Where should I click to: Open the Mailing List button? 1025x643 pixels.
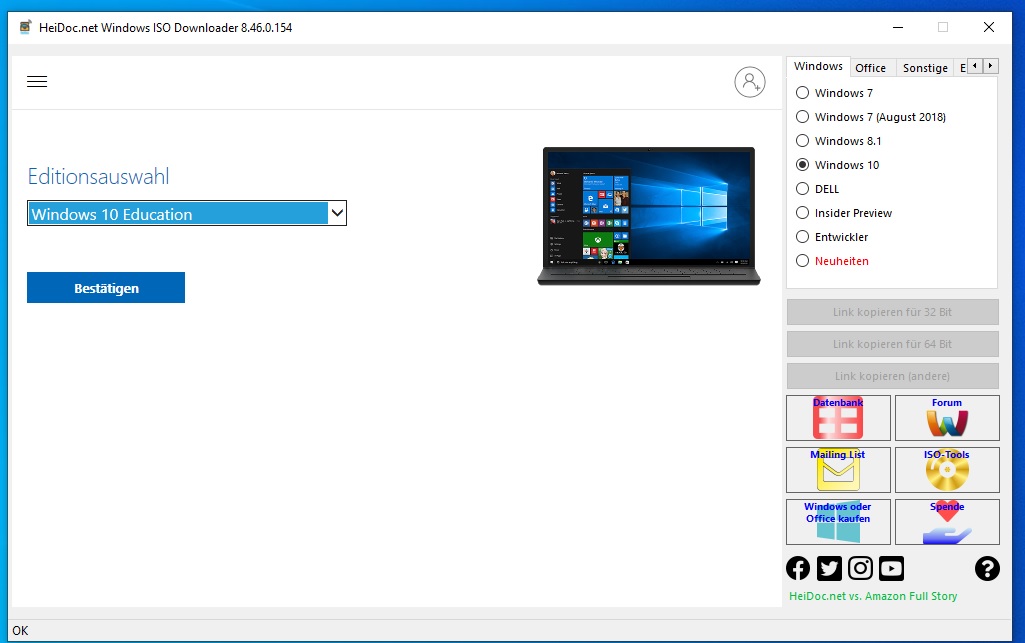click(x=838, y=470)
